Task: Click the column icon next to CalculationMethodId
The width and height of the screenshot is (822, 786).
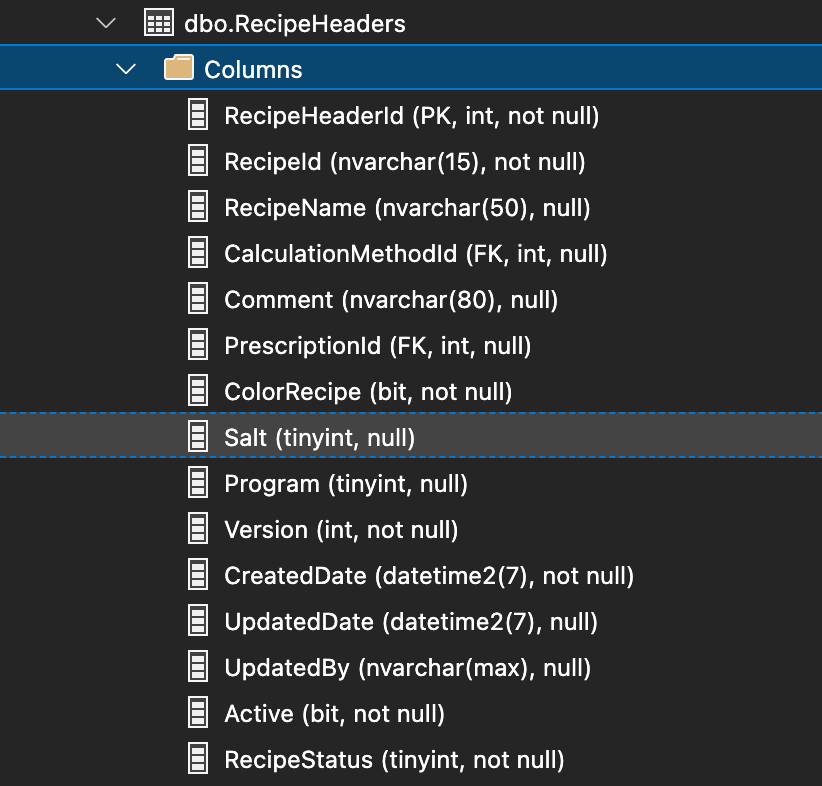Action: click(198, 253)
